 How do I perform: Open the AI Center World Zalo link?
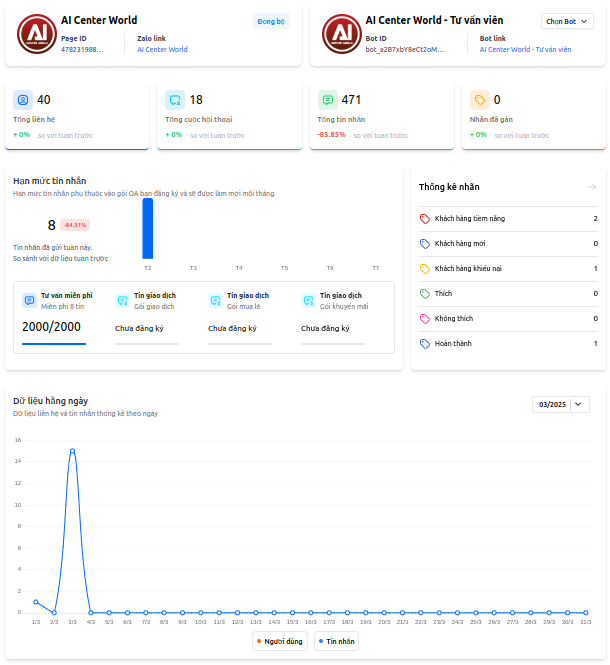162,49
